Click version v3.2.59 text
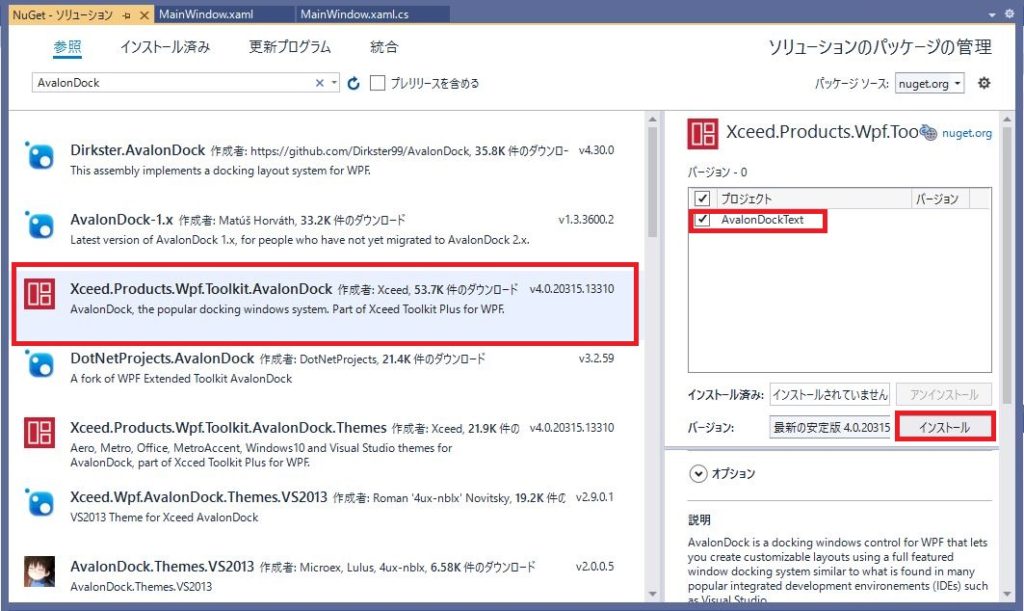 [x=596, y=358]
